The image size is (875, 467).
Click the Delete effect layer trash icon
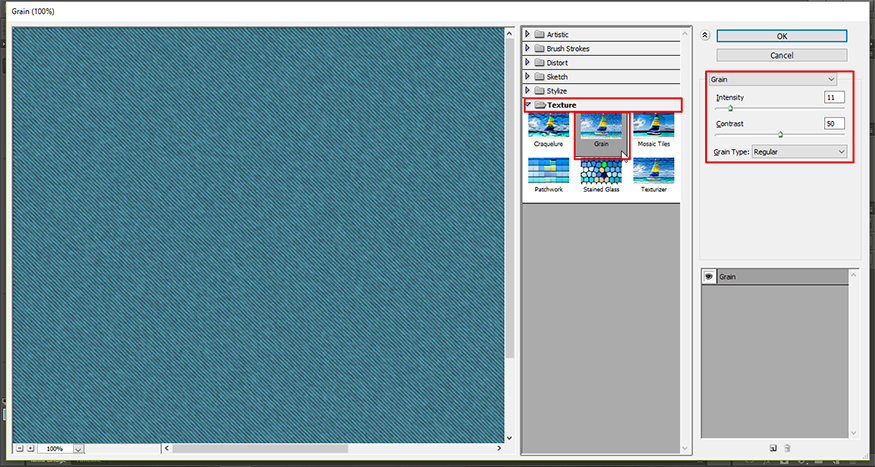pos(787,447)
